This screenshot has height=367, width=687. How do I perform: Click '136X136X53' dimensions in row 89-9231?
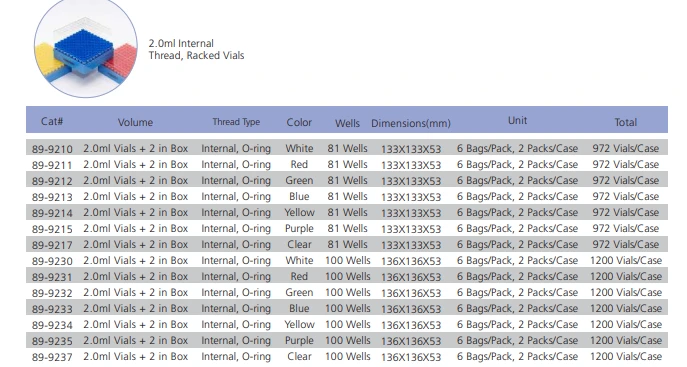tap(411, 277)
